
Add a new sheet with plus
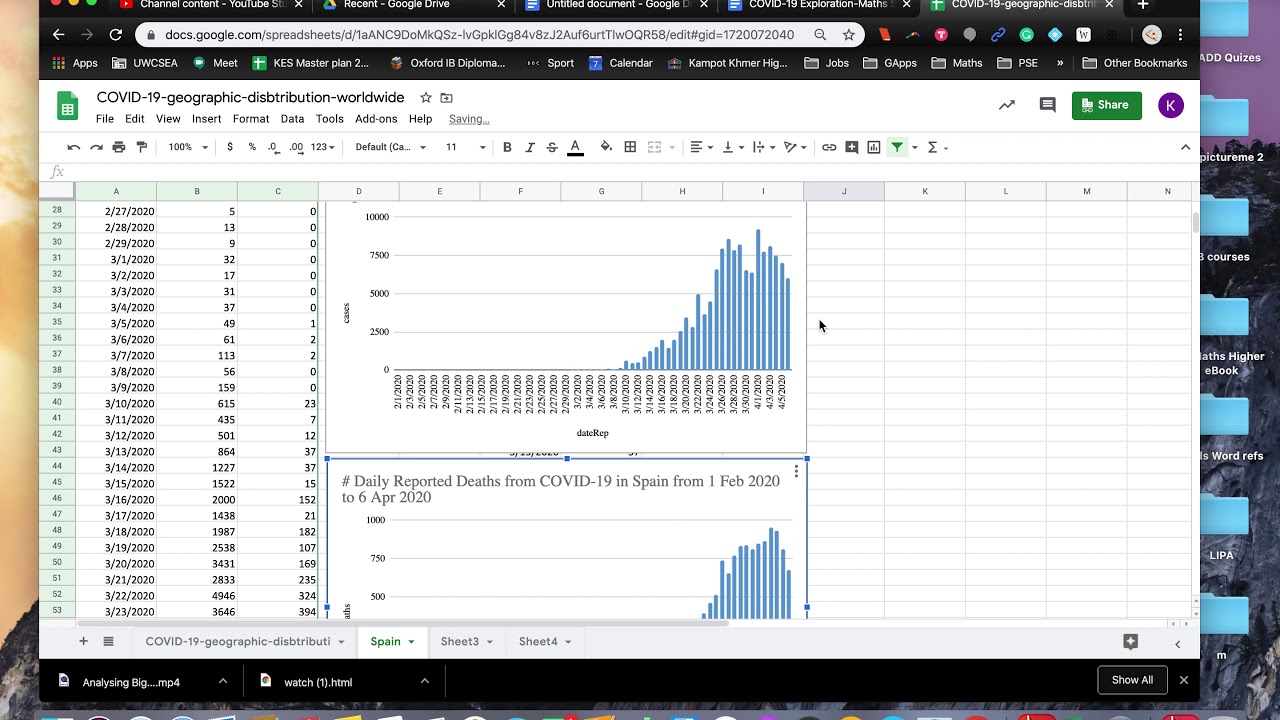tap(83, 641)
